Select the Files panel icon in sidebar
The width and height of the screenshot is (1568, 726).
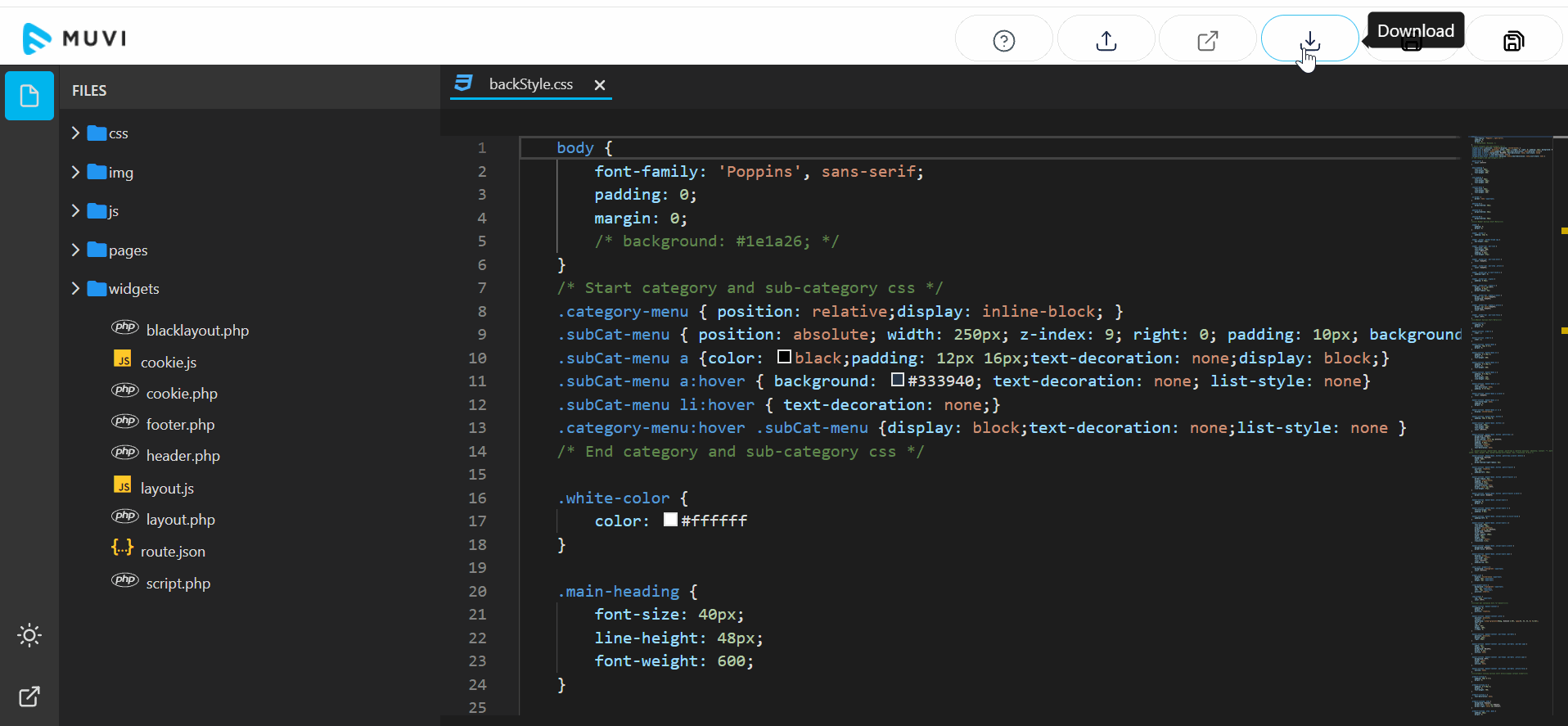coord(29,96)
